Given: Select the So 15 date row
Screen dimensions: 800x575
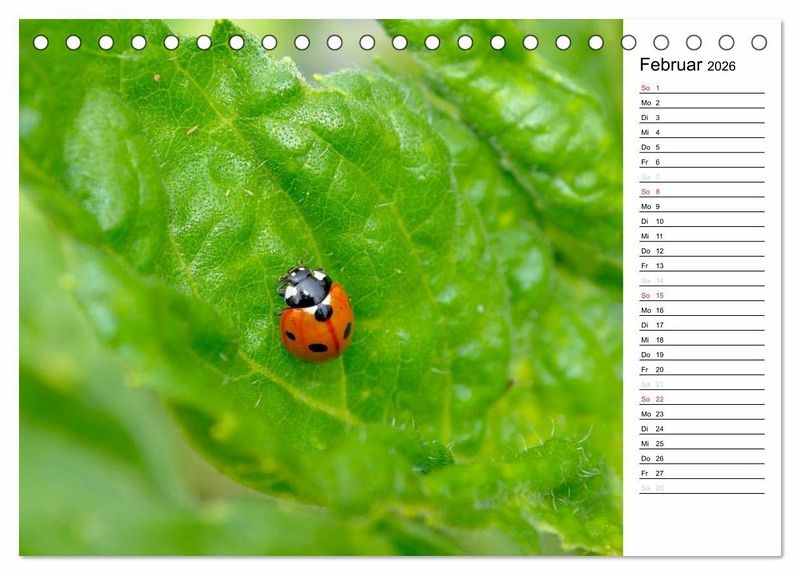Looking at the screenshot, I should 702,295.
